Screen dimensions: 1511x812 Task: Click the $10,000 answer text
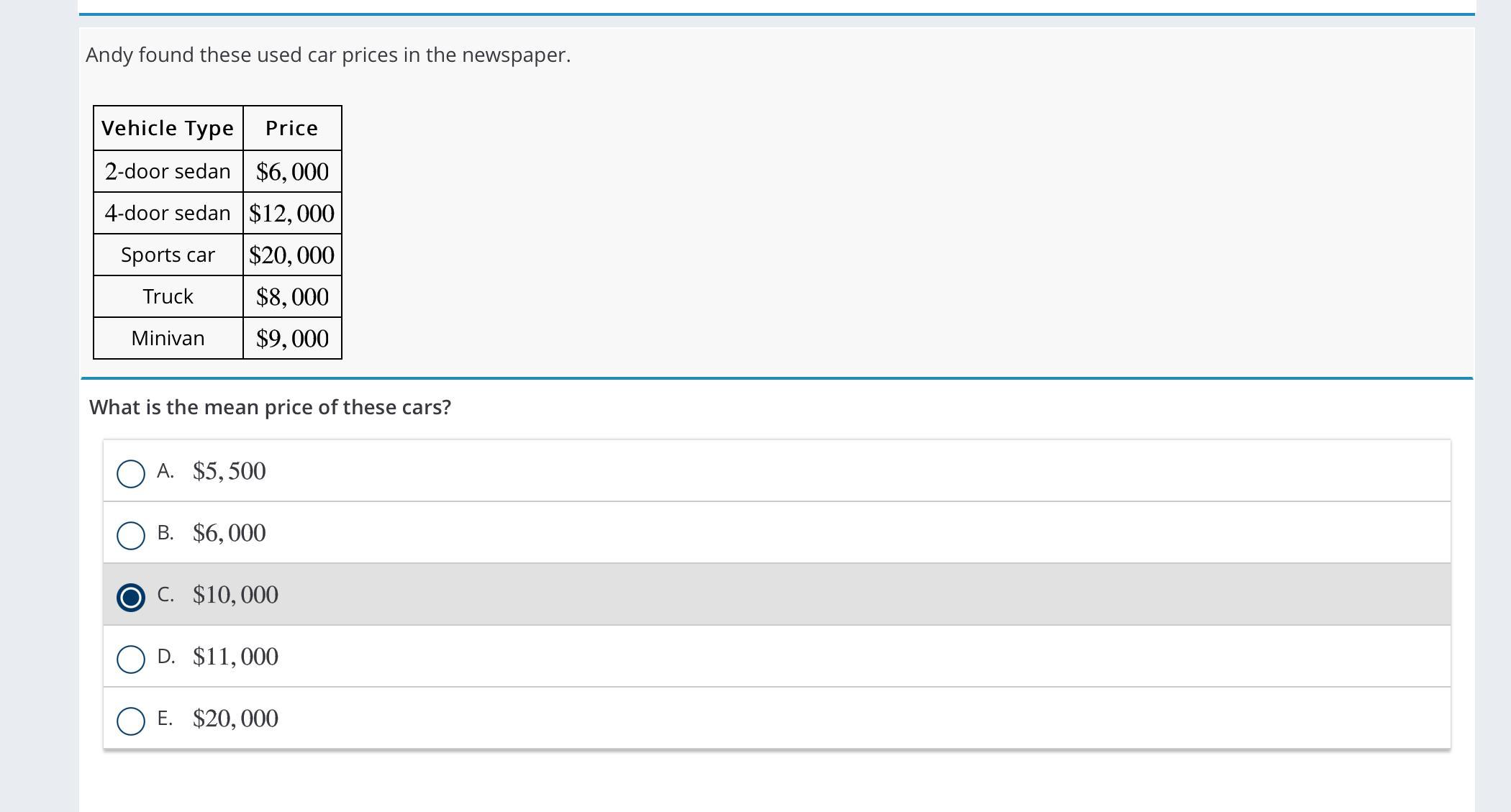pos(235,595)
